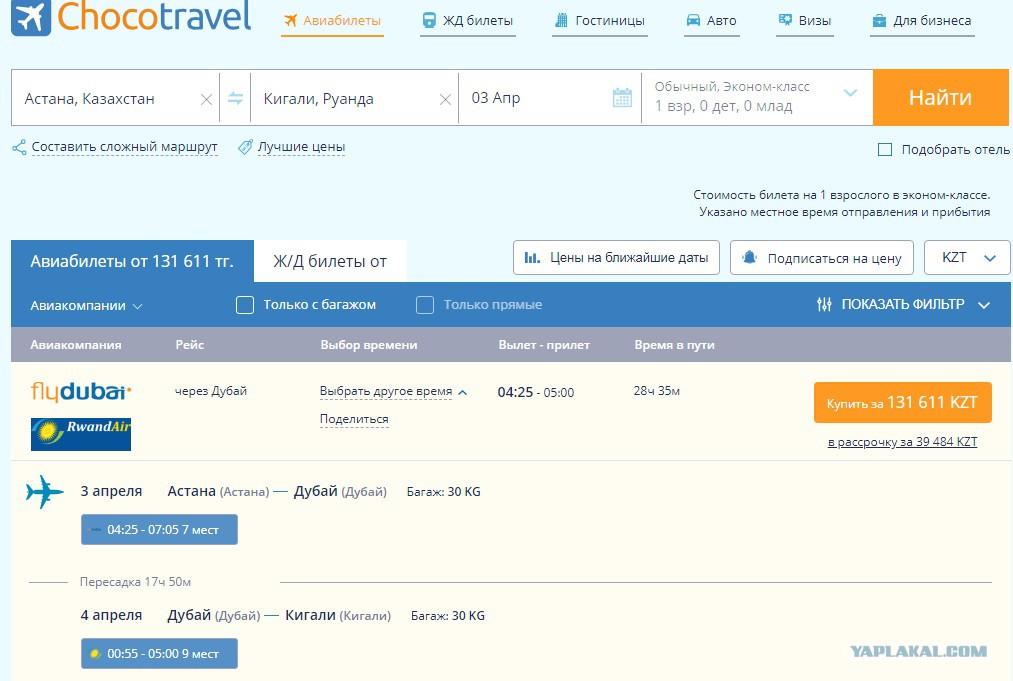Select the 04:25 - 07:05 7 мест flight option
The width and height of the screenshot is (1013, 681).
(159, 530)
